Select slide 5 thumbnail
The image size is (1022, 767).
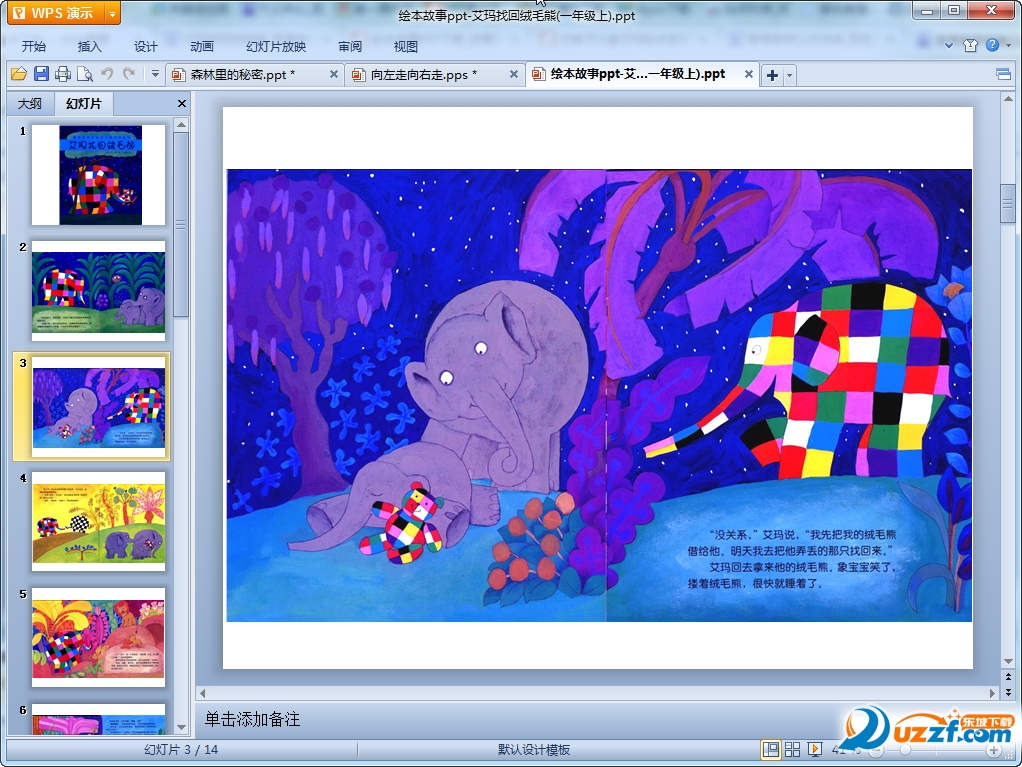(x=98, y=637)
